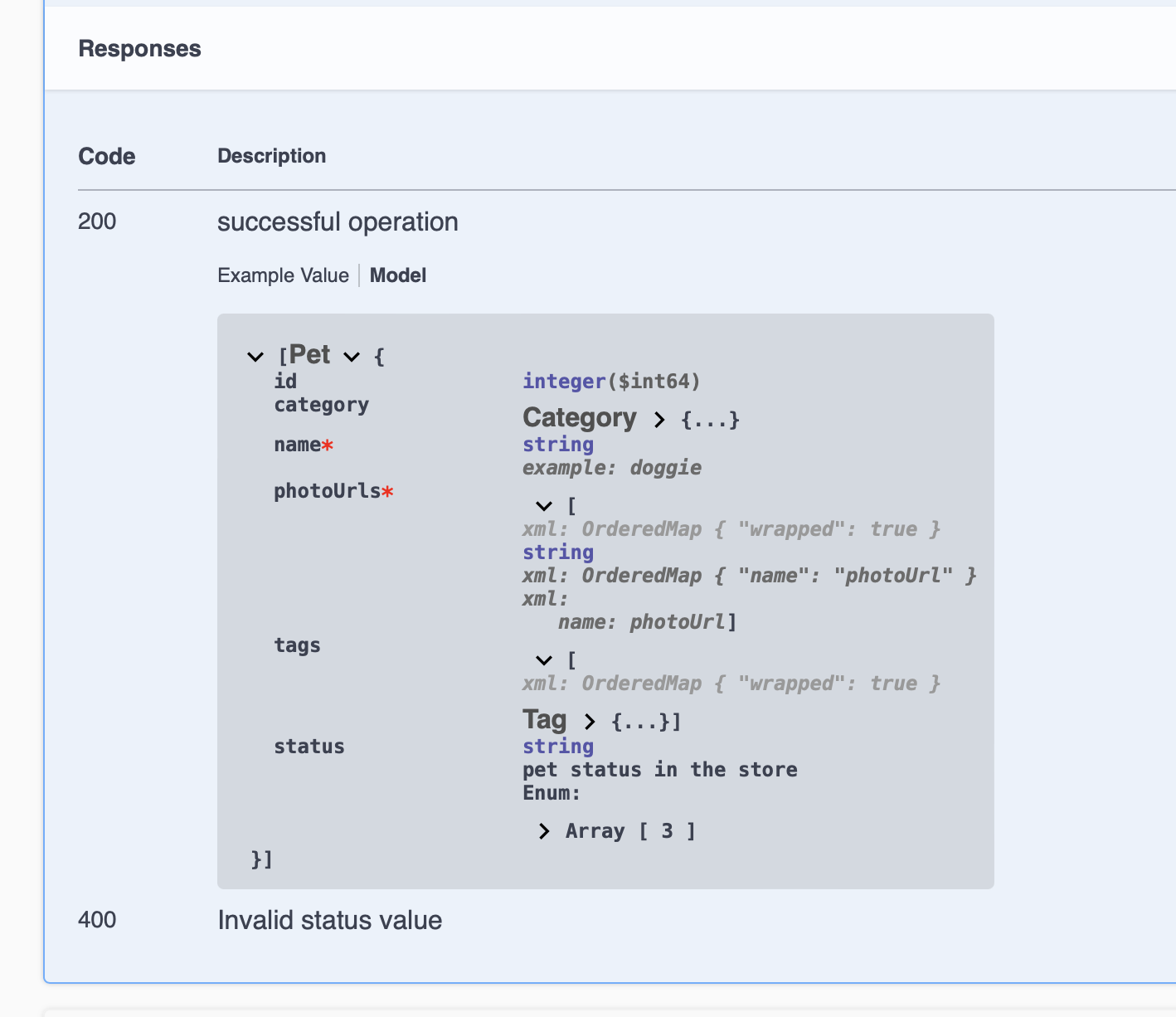Click the integer($int64) type
The width and height of the screenshot is (1176, 1017).
tap(611, 382)
